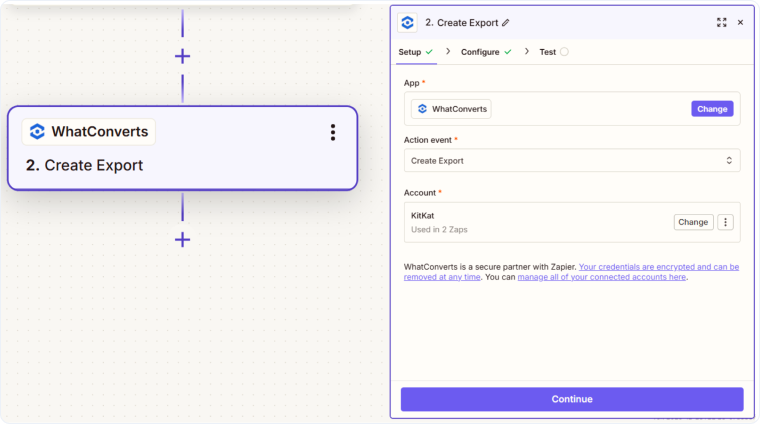
Task: Open the Action event dropdown
Action: 572,160
